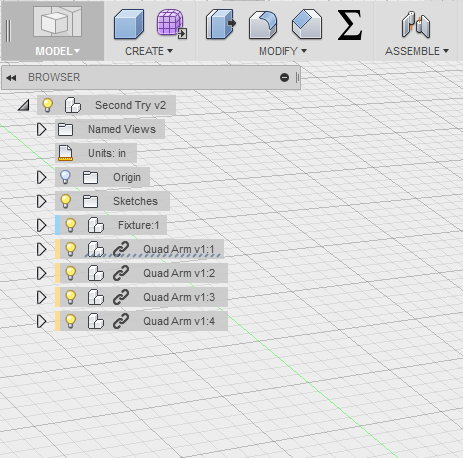Hide Quad Arm v1:2 via light bulb
463x458 pixels.
click(70, 273)
